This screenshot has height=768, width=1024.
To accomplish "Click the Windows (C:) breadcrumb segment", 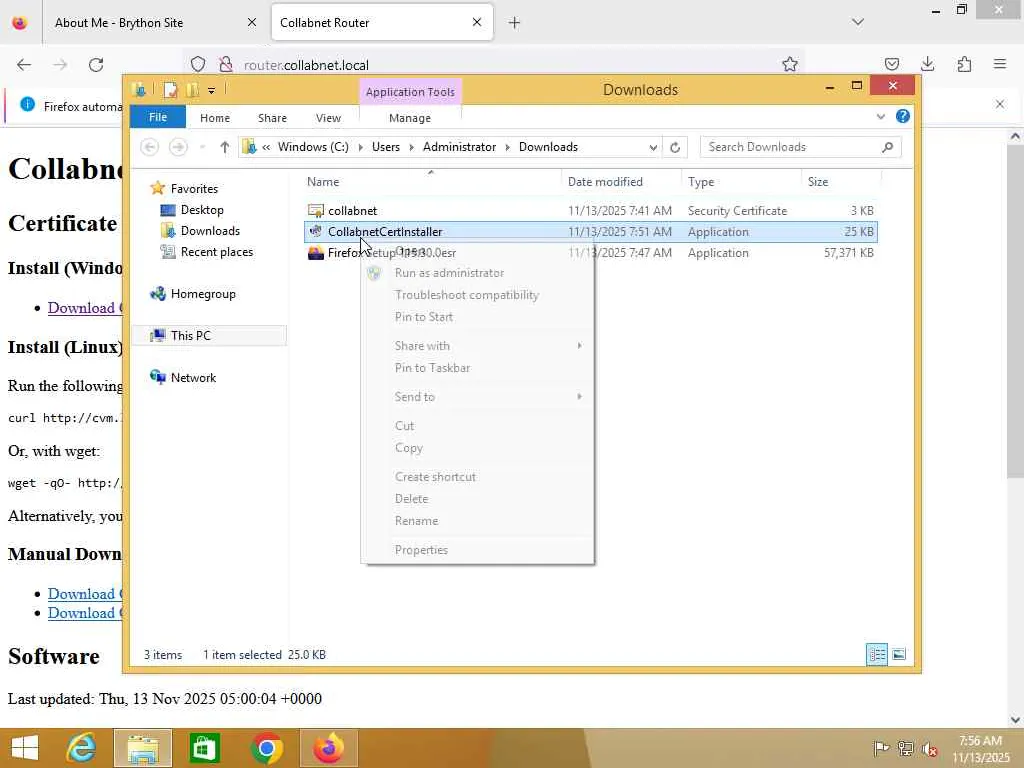I will point(313,147).
